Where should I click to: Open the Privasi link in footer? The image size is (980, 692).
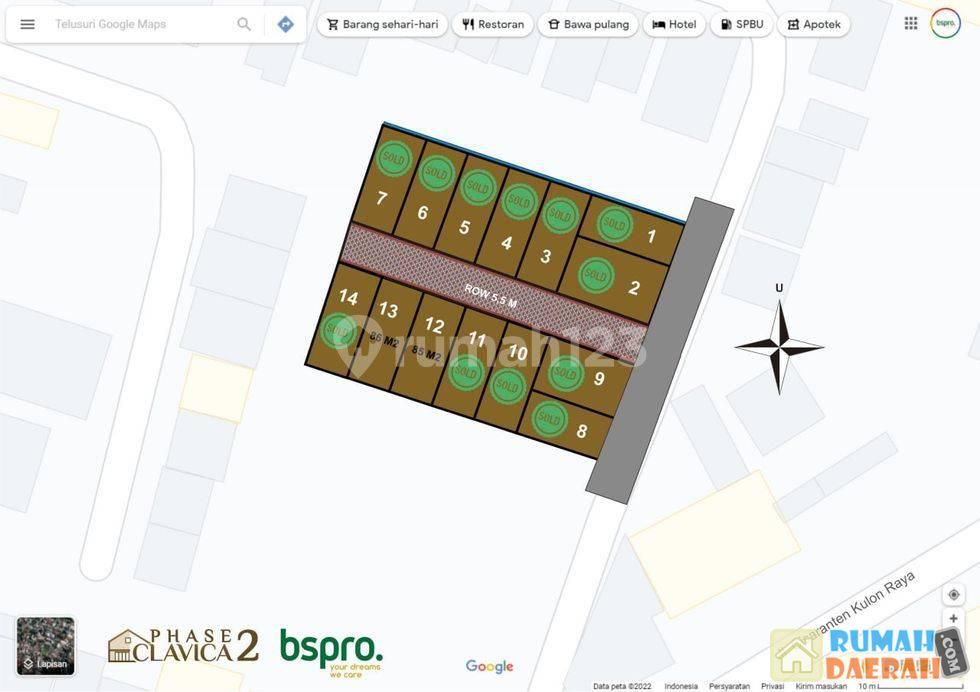tap(772, 686)
